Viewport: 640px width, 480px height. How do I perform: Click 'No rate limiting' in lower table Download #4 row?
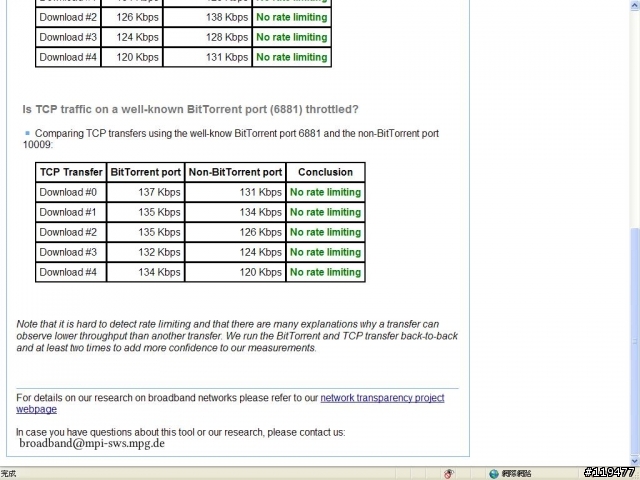(x=325, y=272)
